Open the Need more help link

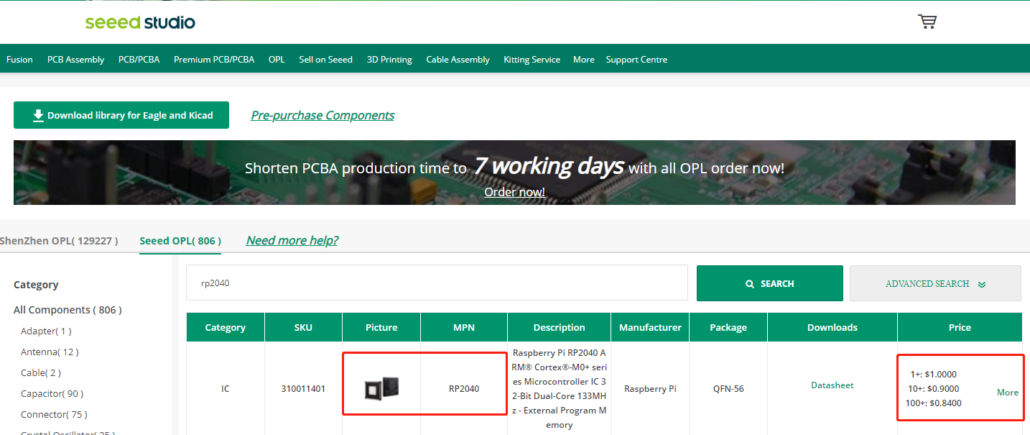pyautogui.click(x=292, y=241)
